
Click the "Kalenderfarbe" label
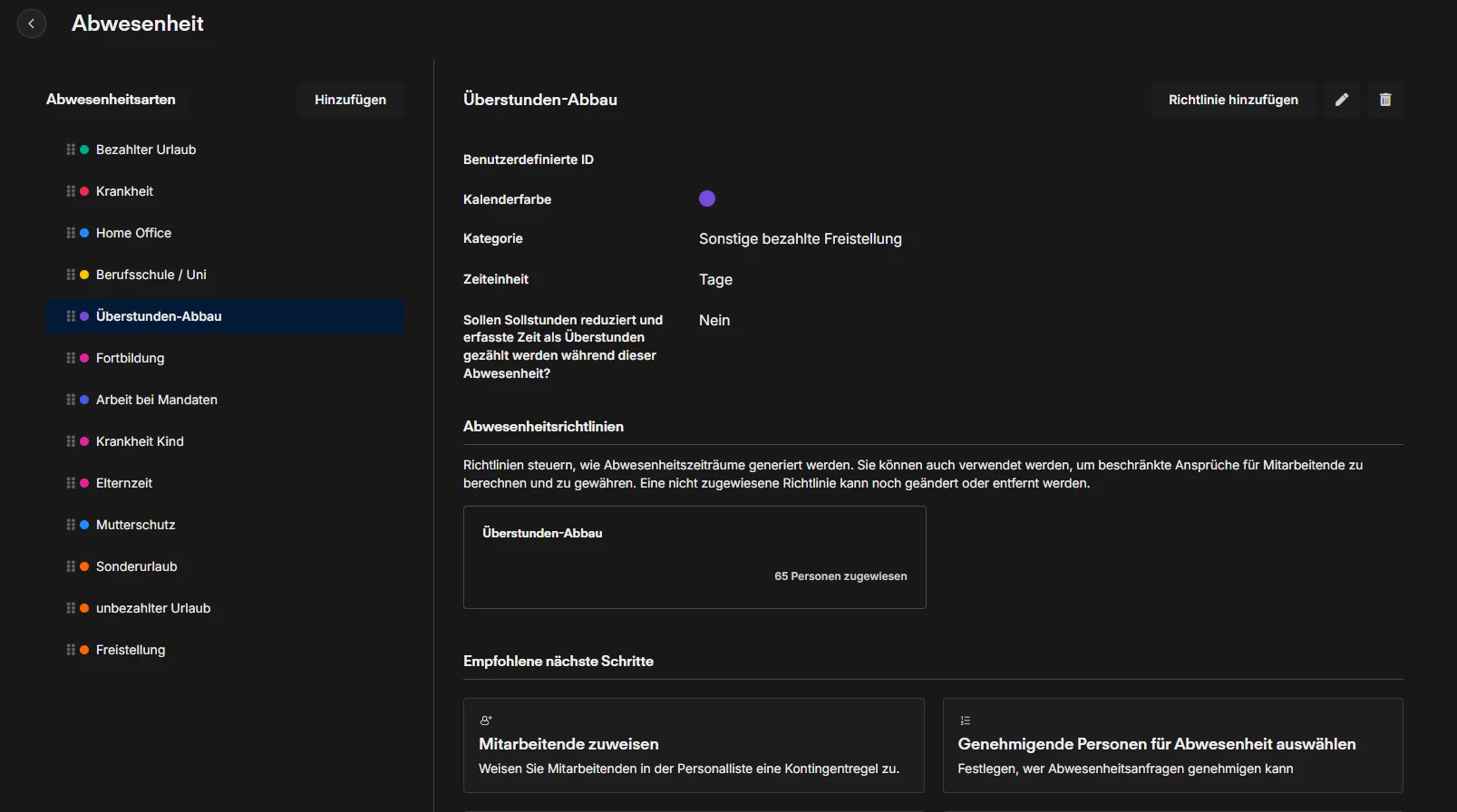point(507,199)
